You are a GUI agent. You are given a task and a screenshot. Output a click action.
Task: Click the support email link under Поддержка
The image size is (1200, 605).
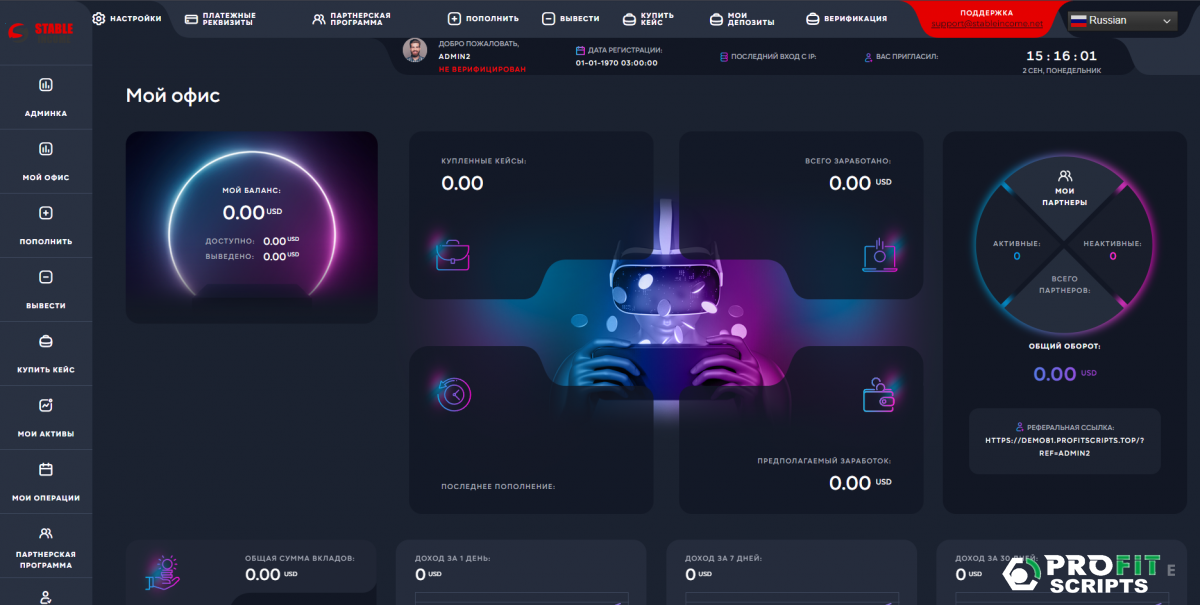pyautogui.click(x=986, y=24)
